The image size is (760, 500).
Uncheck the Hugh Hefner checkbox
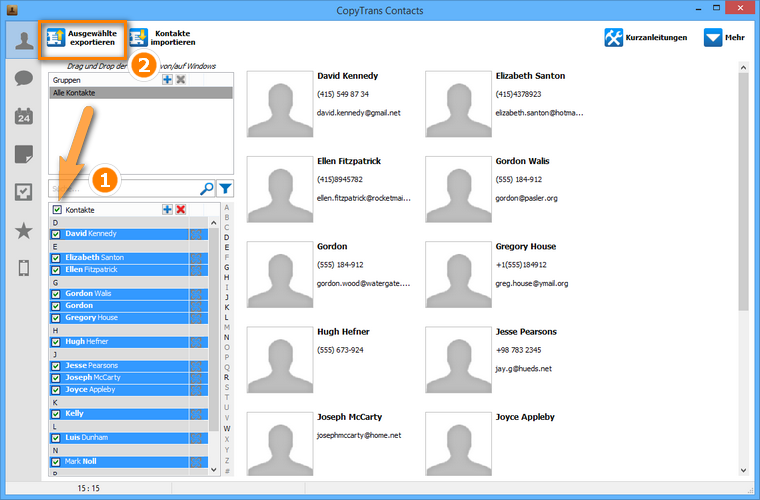[x=56, y=342]
